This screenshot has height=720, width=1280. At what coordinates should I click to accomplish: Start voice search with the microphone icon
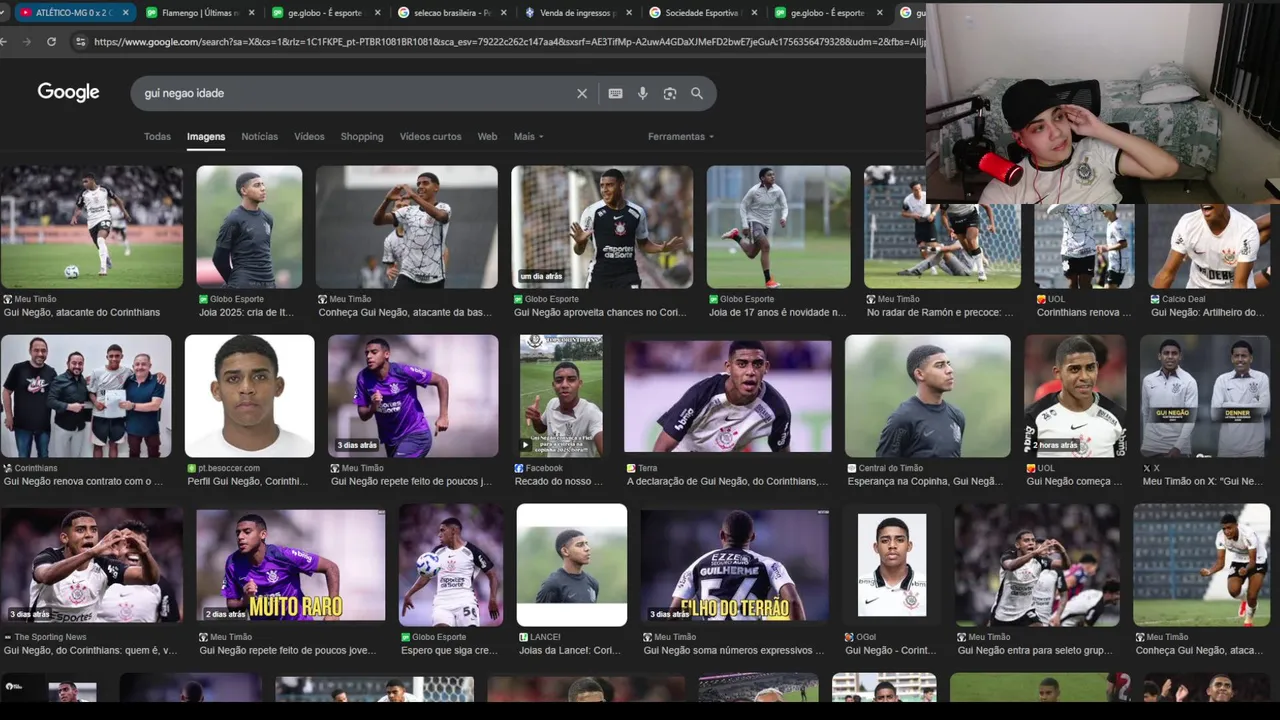pyautogui.click(x=642, y=93)
